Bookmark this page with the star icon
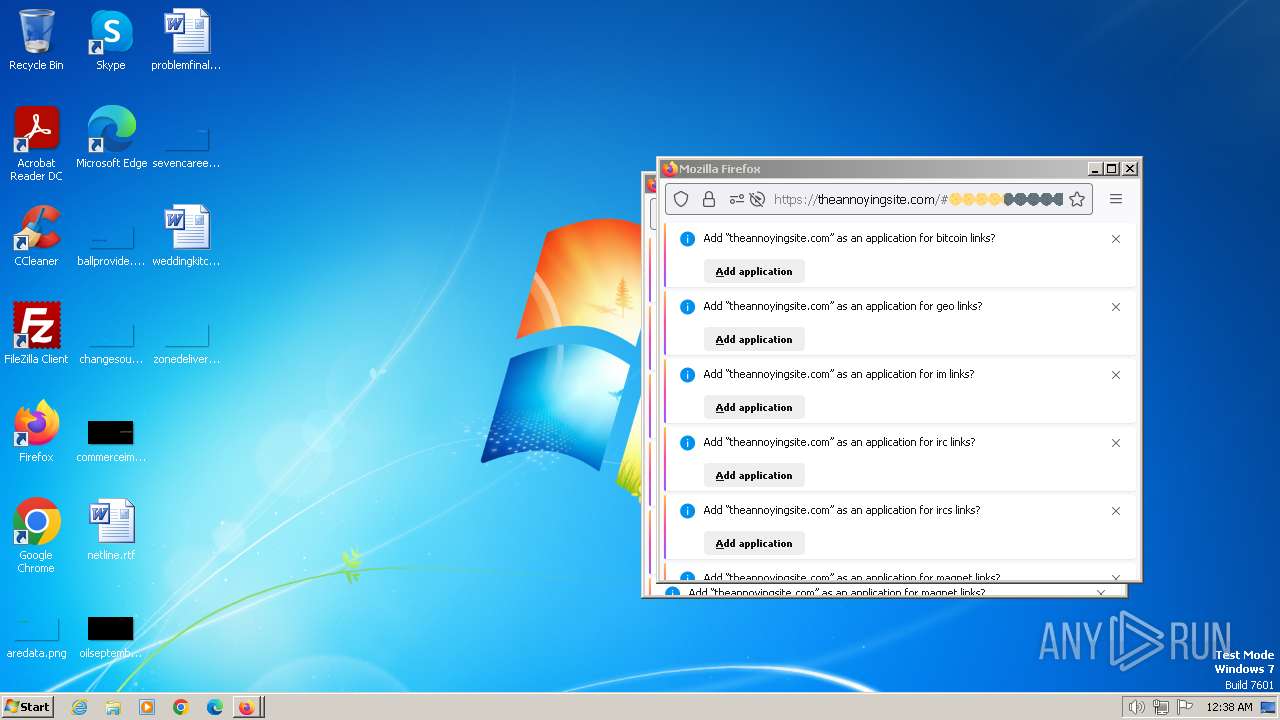This screenshot has height=720, width=1280. click(1077, 199)
